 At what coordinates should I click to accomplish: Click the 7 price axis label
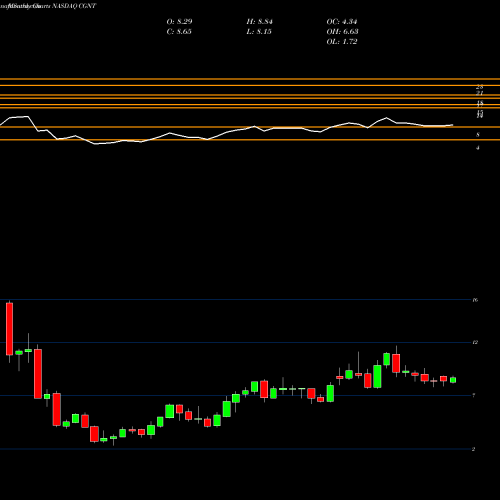(474, 396)
